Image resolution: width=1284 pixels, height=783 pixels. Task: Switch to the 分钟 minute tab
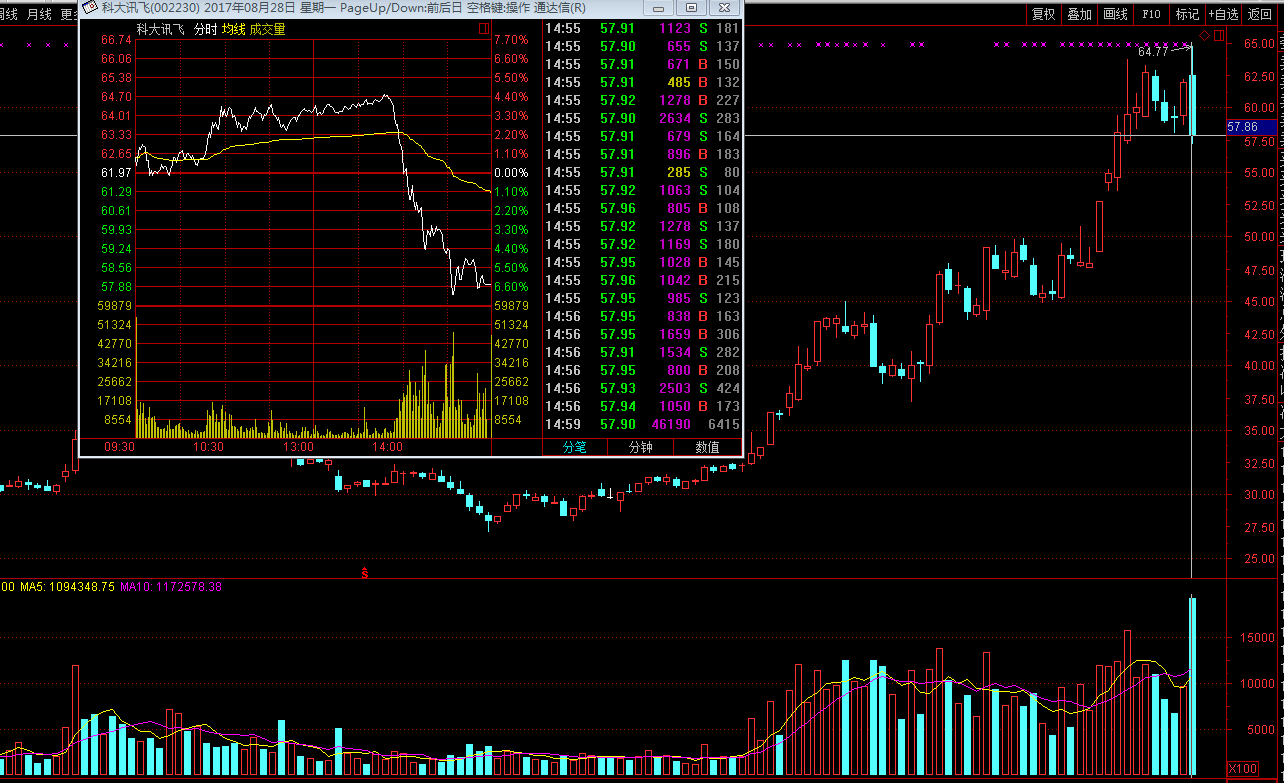(641, 447)
